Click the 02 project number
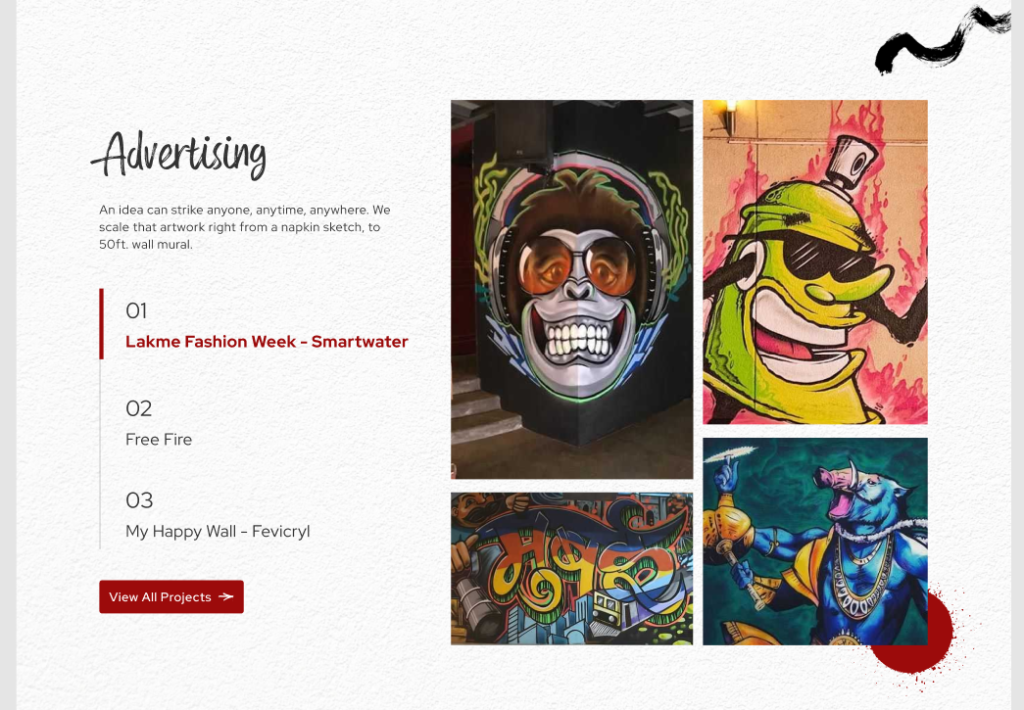The image size is (1024, 710). pos(138,409)
